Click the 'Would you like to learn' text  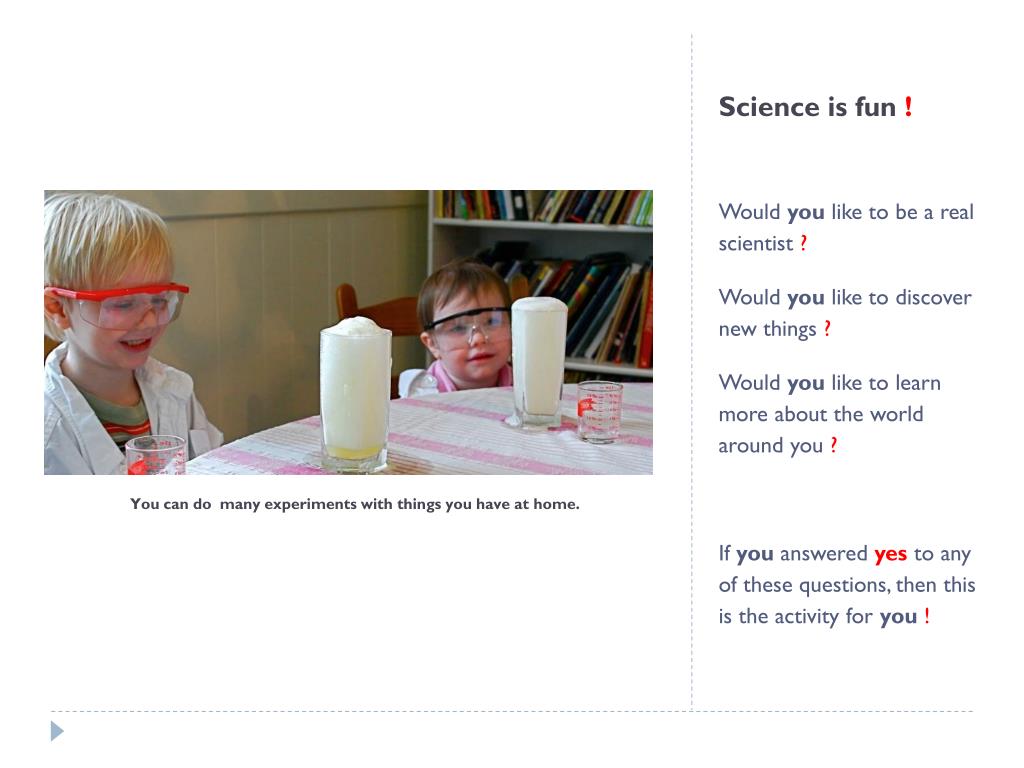pos(829,383)
